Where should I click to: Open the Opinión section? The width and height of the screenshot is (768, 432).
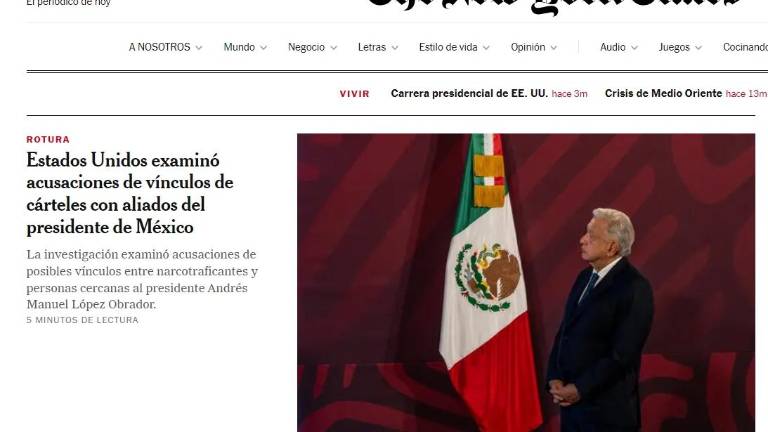point(528,48)
